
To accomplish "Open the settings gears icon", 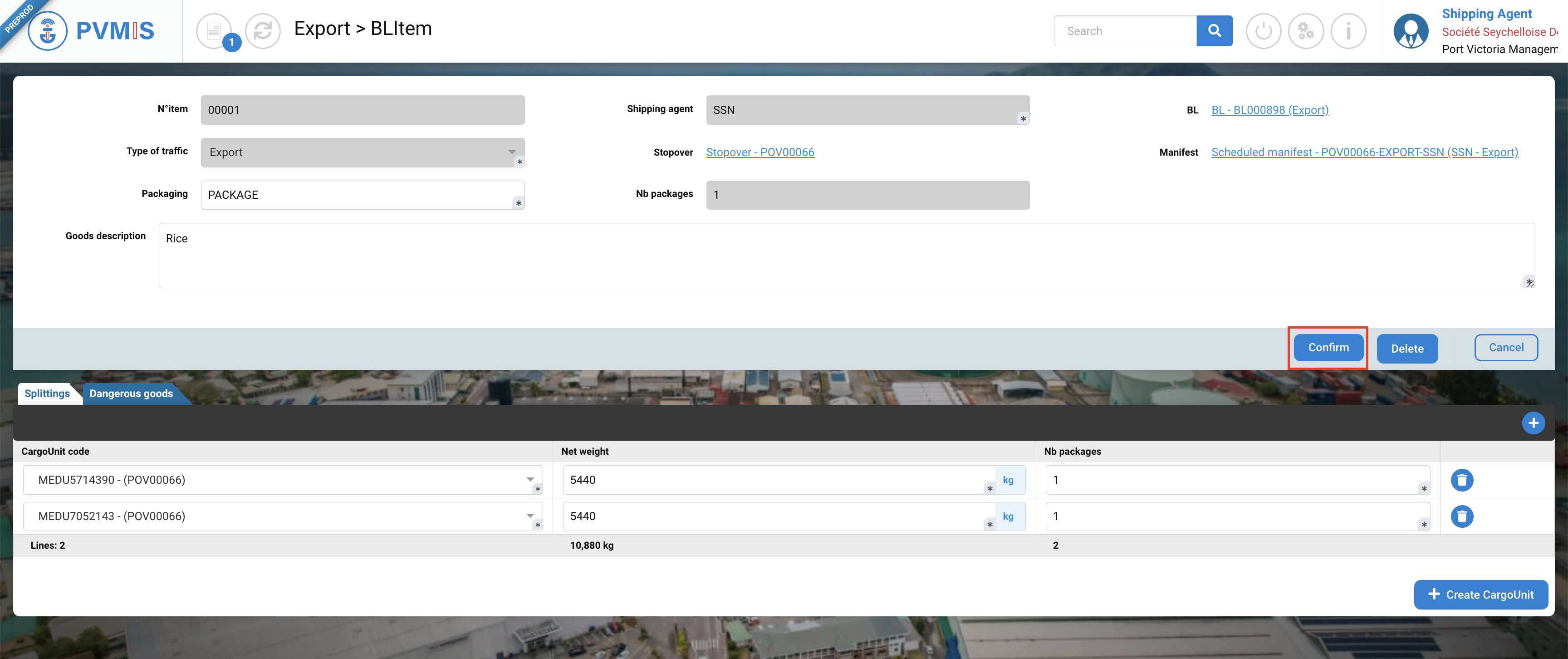I will 1306,30.
